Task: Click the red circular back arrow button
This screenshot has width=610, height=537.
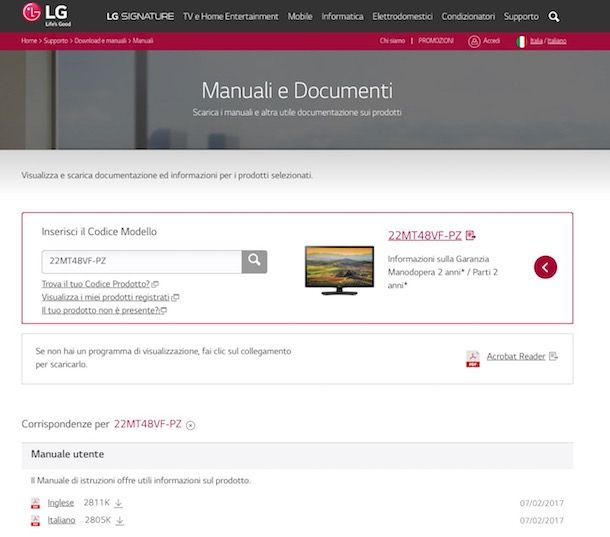Action: click(x=545, y=267)
